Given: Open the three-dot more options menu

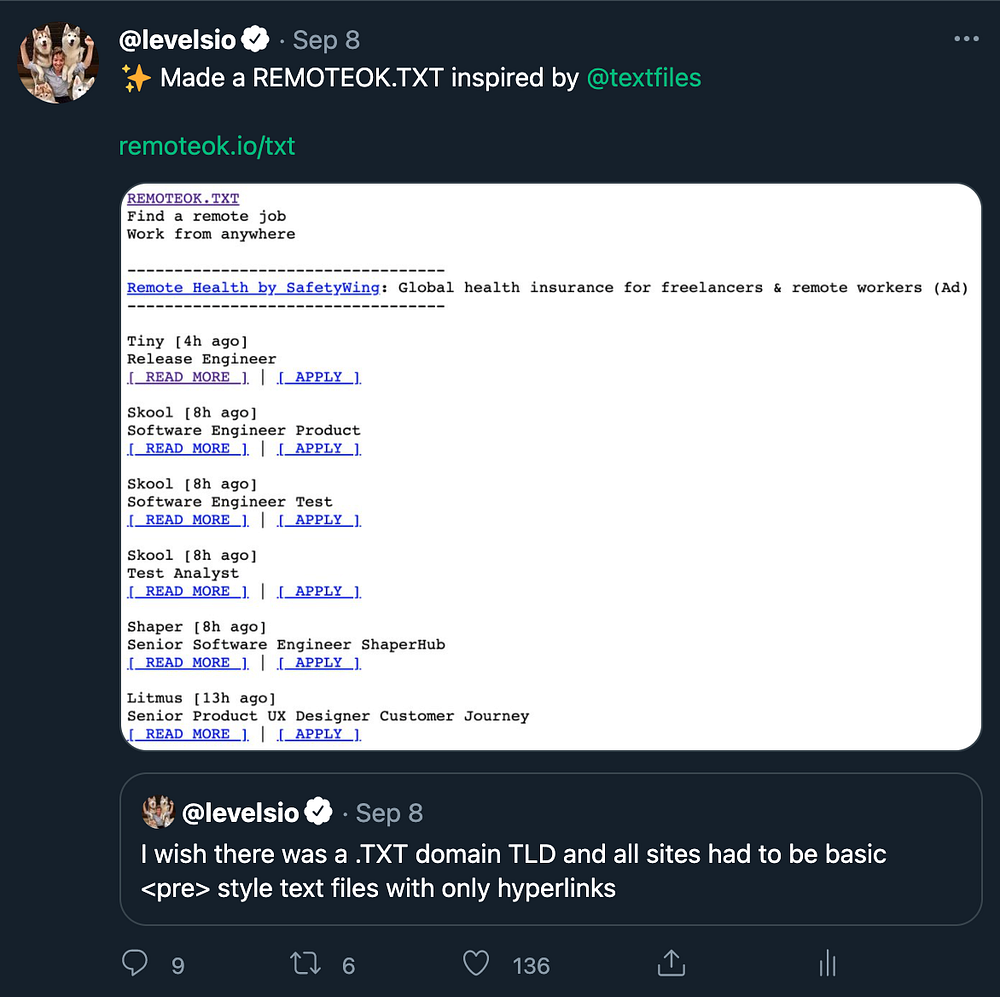Looking at the screenshot, I should coord(966,39).
